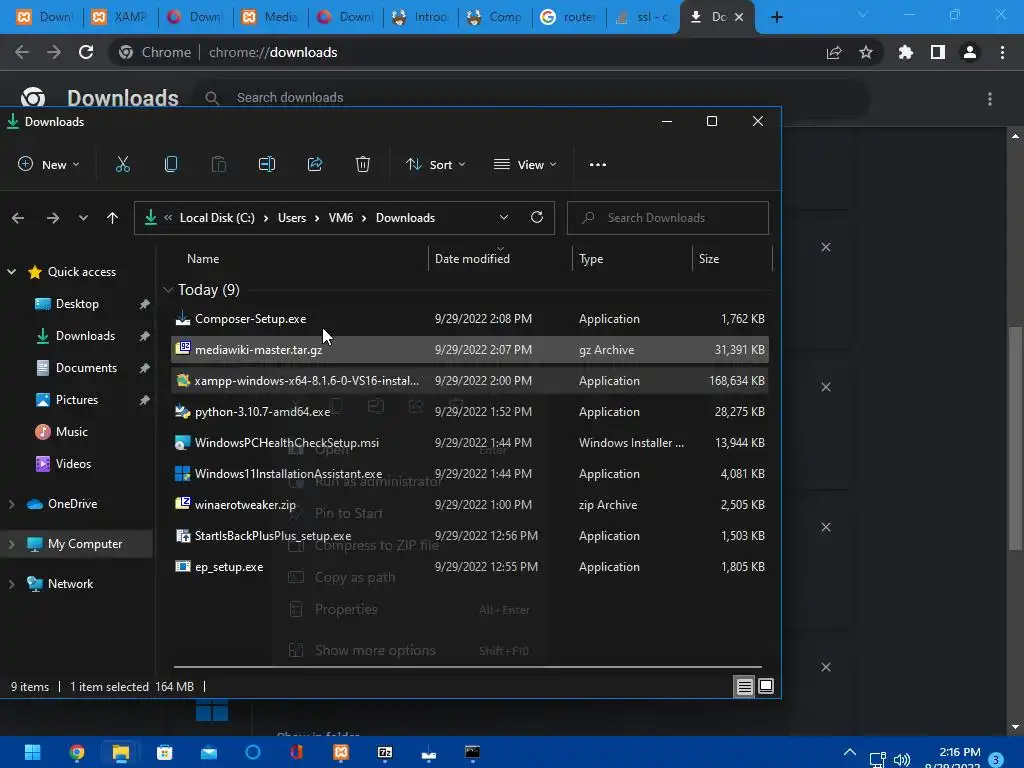Select Videos in navigation pane

point(73,464)
